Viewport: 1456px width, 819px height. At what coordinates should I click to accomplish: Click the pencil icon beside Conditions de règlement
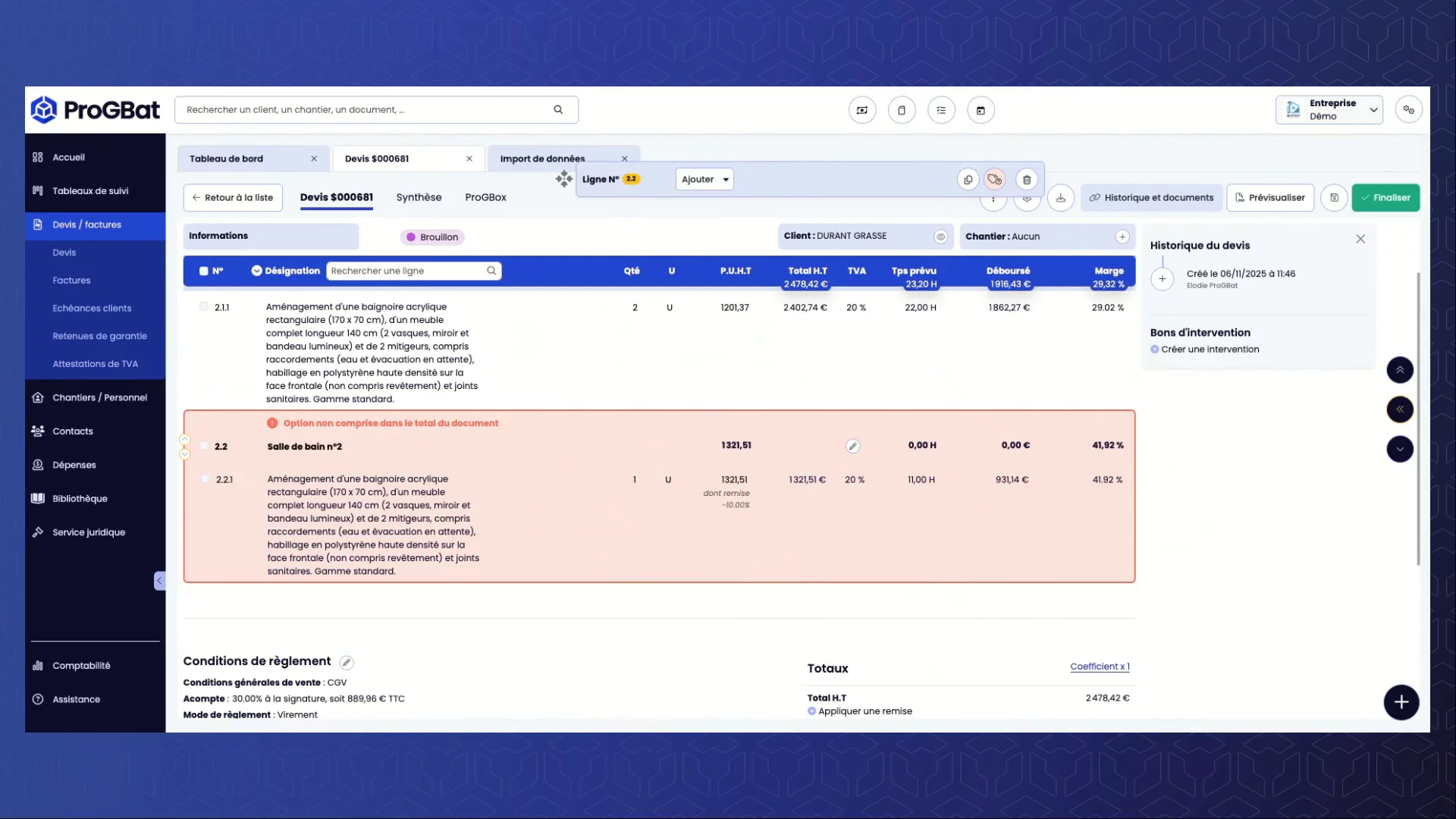pyautogui.click(x=347, y=662)
